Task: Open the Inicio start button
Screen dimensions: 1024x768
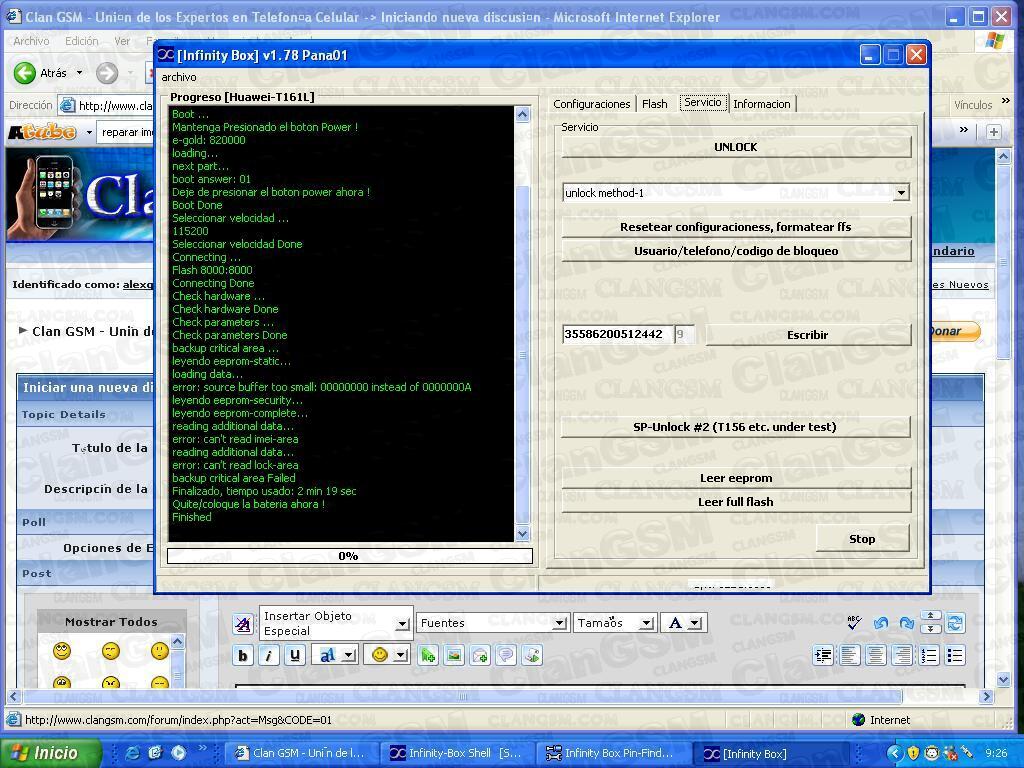Action: [x=52, y=753]
